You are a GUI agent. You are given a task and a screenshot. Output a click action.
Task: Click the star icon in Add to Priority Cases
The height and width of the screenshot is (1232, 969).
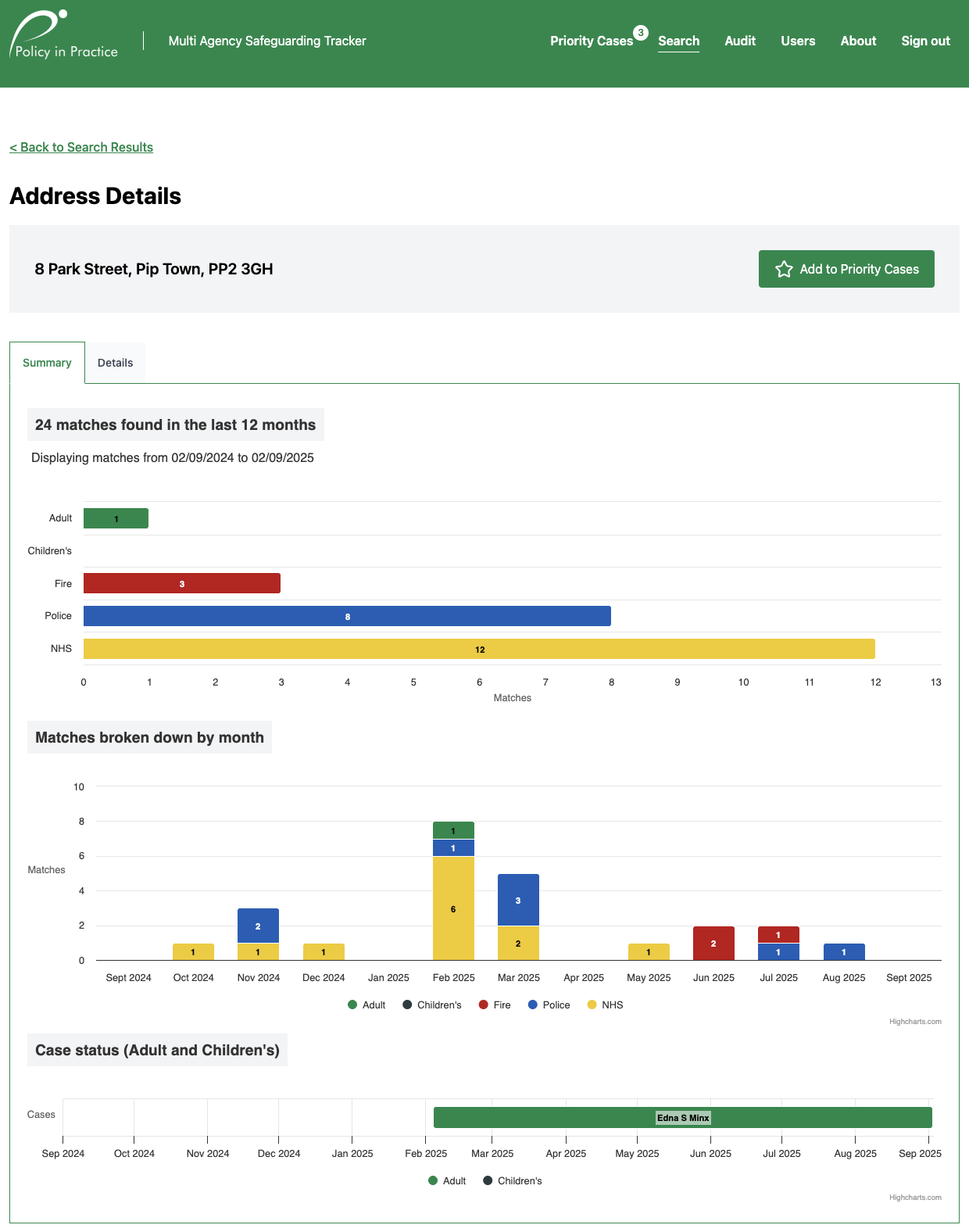(784, 270)
